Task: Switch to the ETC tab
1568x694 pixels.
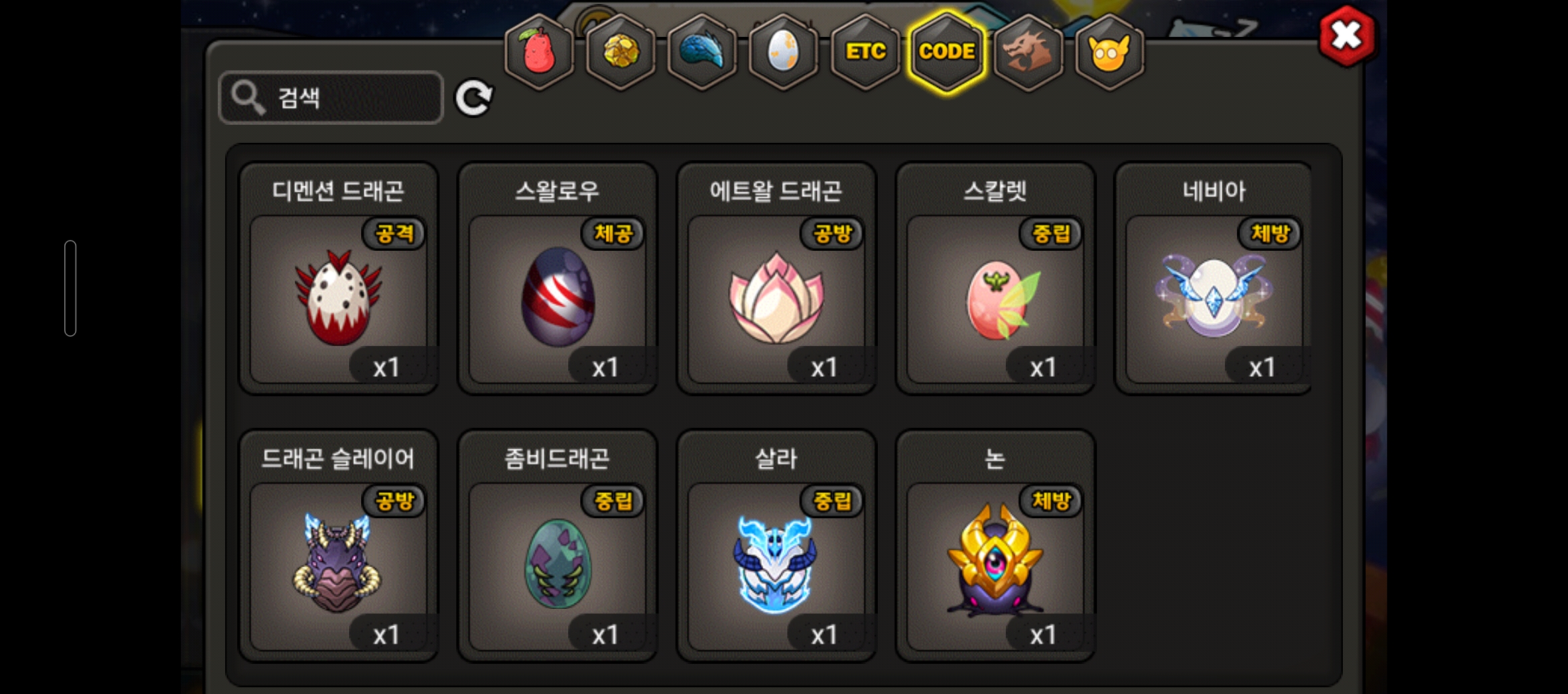Action: [865, 52]
